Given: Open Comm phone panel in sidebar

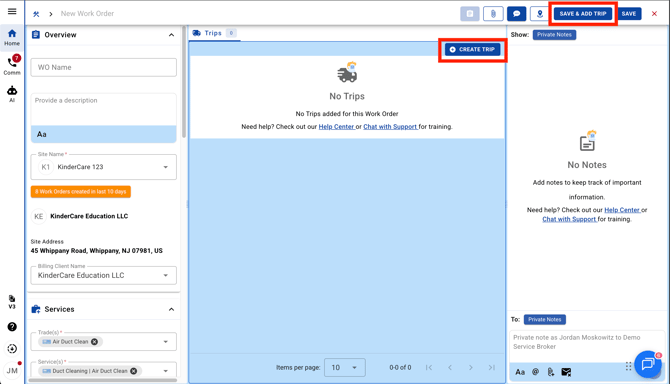Looking at the screenshot, I should tap(12, 65).
